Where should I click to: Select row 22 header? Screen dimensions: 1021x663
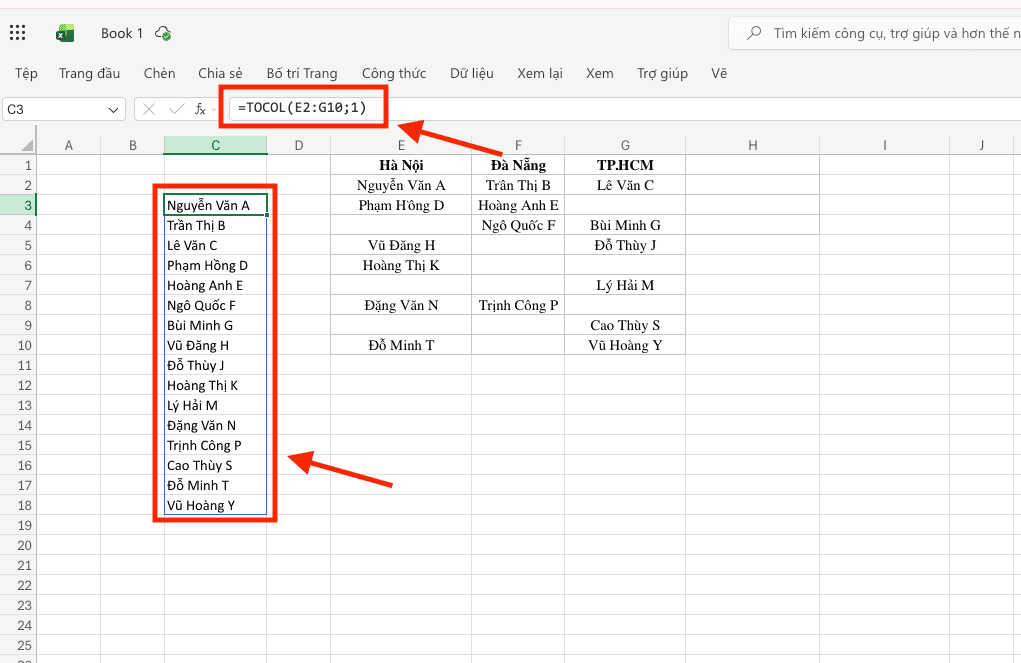pos(18,585)
